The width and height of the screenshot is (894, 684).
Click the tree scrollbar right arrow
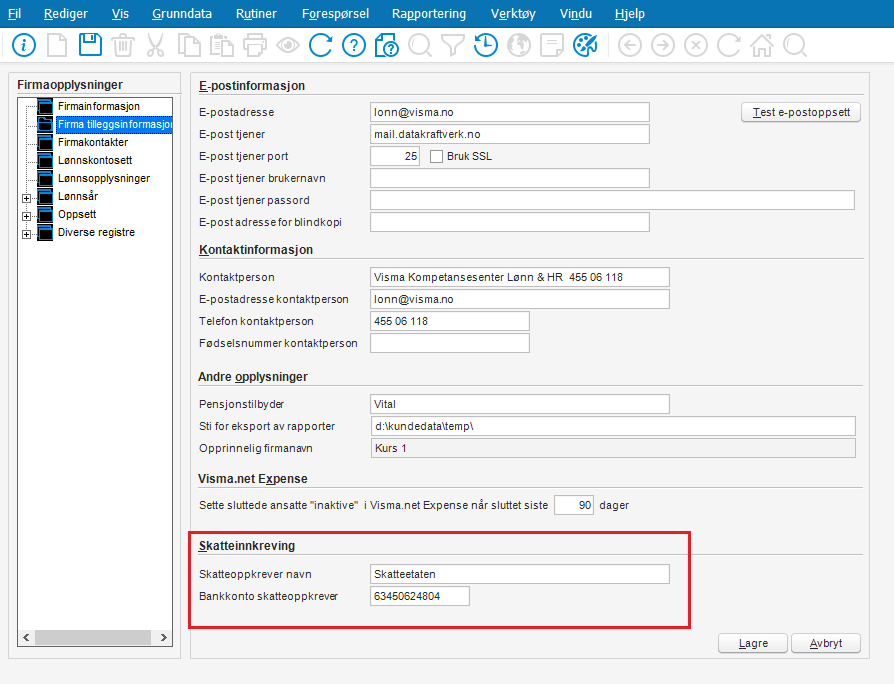(164, 637)
